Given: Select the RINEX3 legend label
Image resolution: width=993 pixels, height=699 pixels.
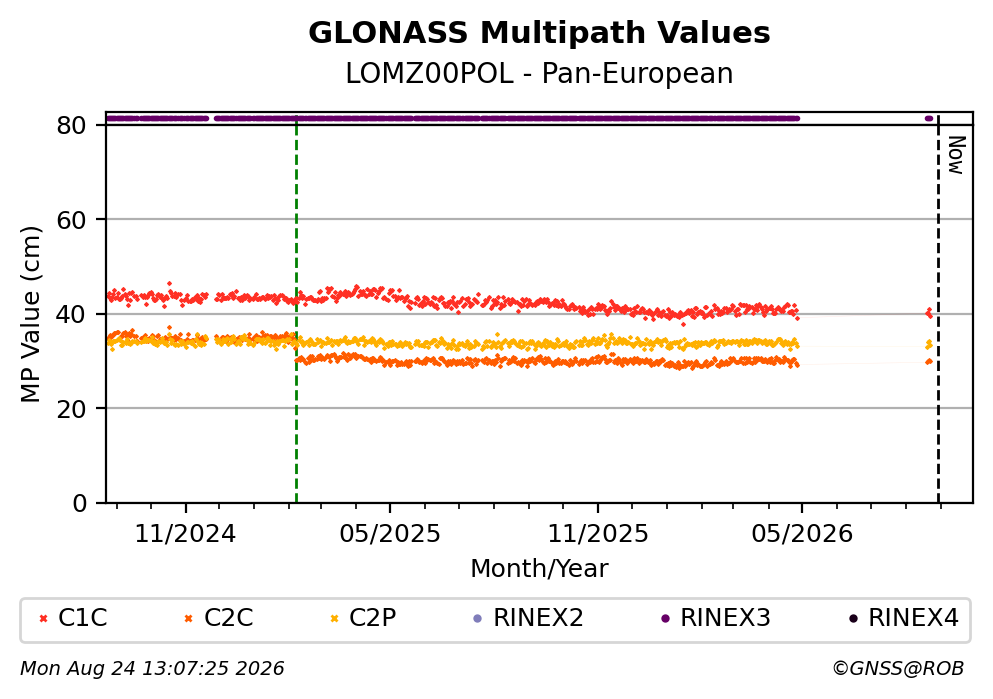Looking at the screenshot, I should pos(725,618).
